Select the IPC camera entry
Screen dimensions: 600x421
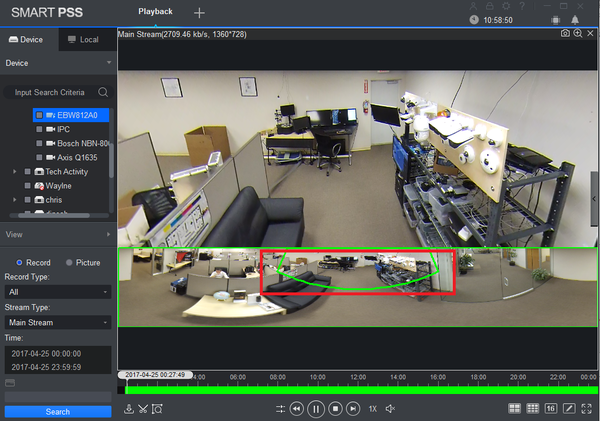pos(64,129)
